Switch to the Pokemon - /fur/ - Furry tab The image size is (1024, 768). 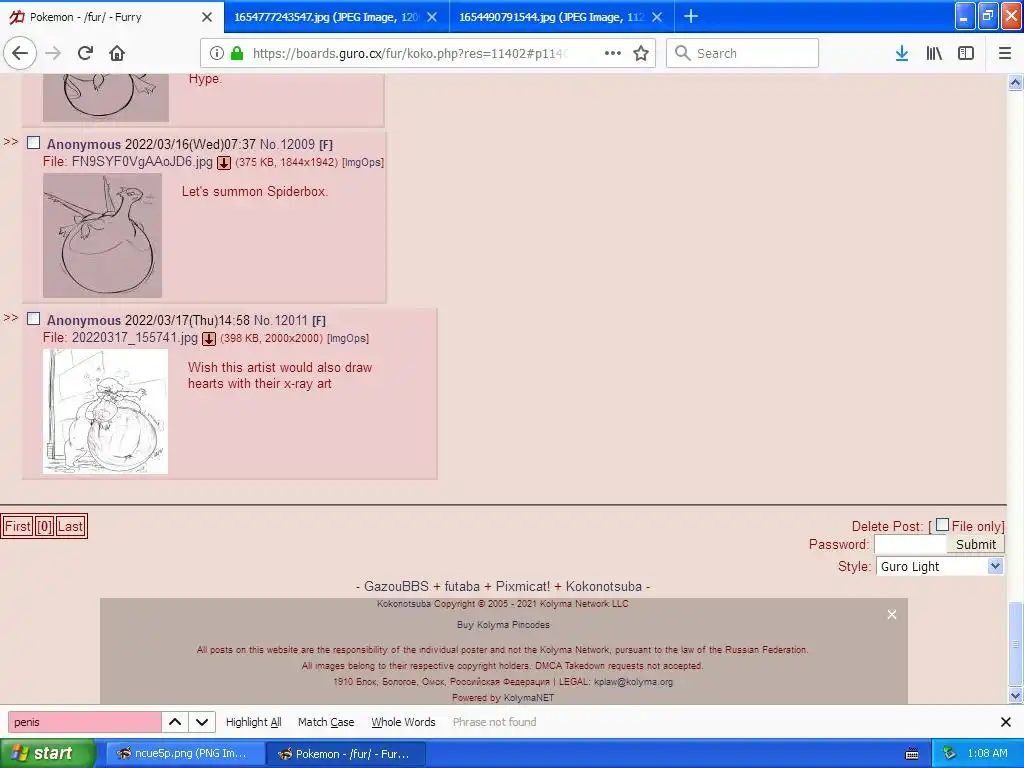click(x=111, y=17)
